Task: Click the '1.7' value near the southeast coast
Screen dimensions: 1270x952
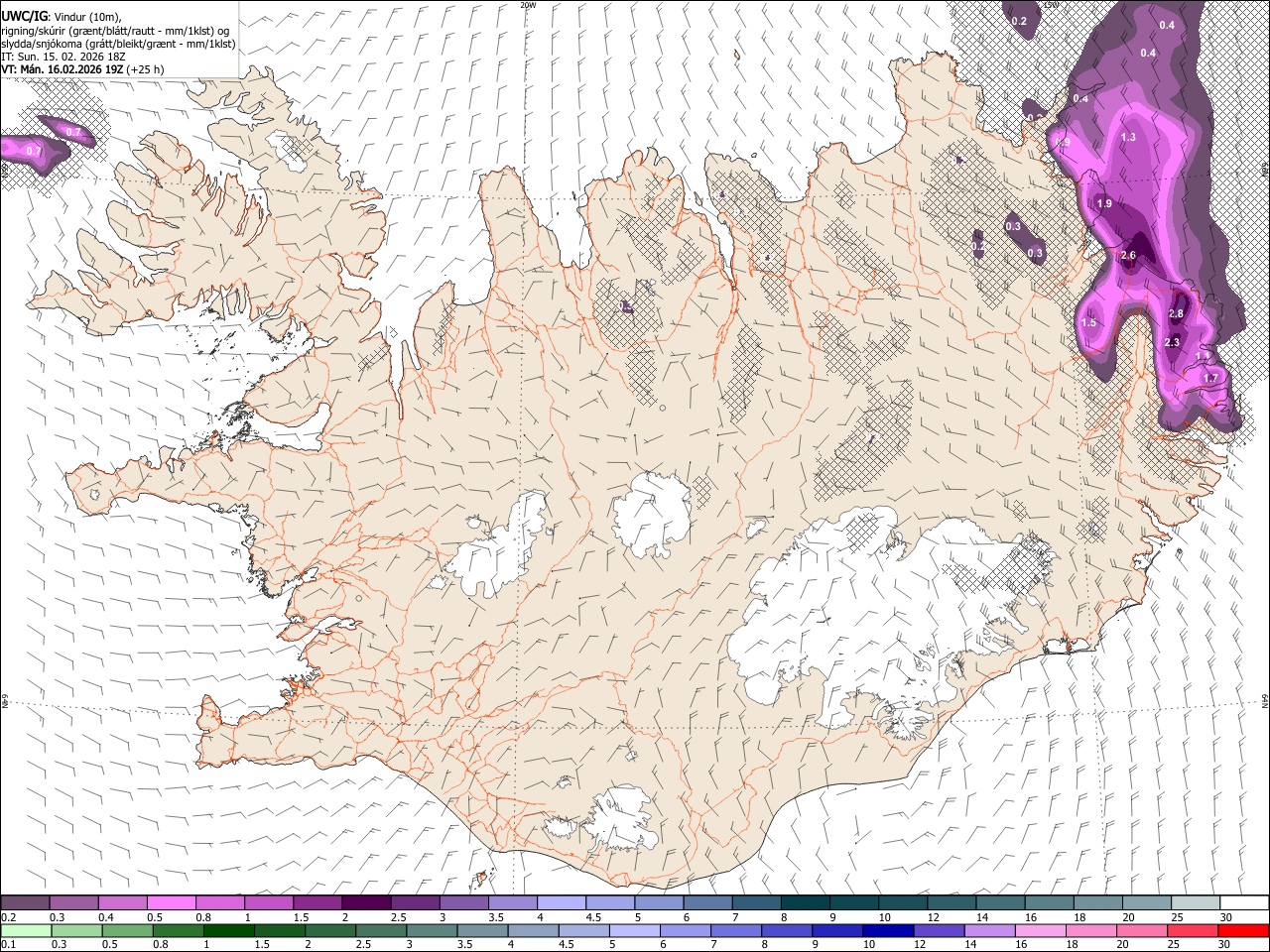Action: (x=1210, y=379)
